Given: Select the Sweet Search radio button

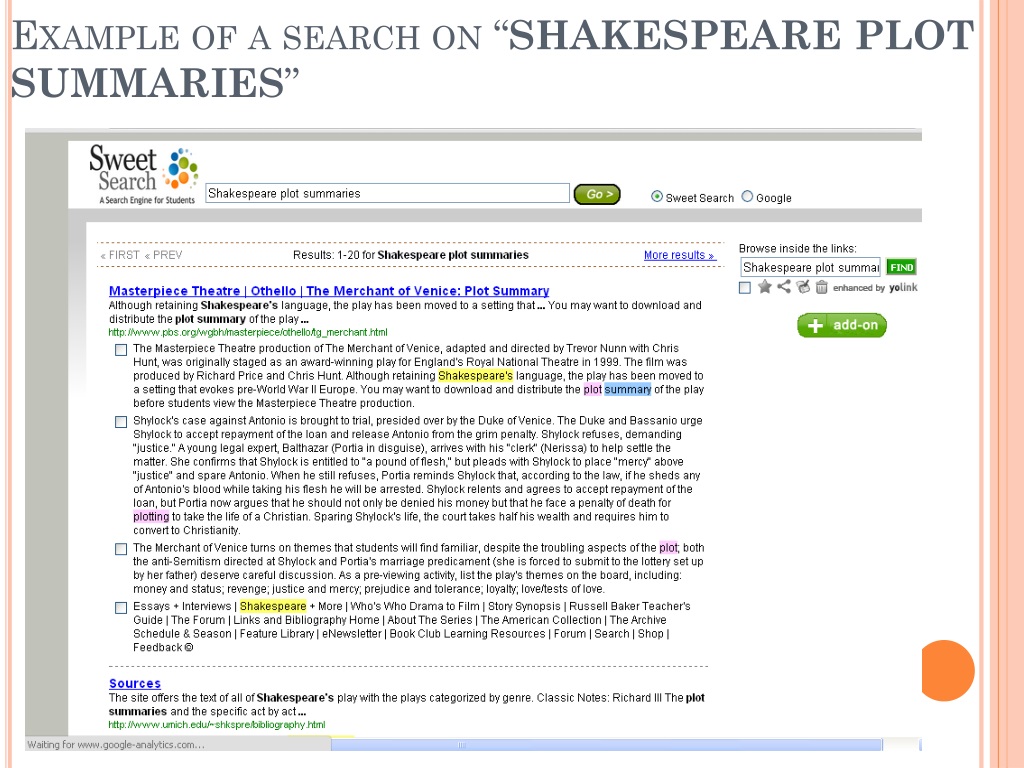Looking at the screenshot, I should pos(656,197).
